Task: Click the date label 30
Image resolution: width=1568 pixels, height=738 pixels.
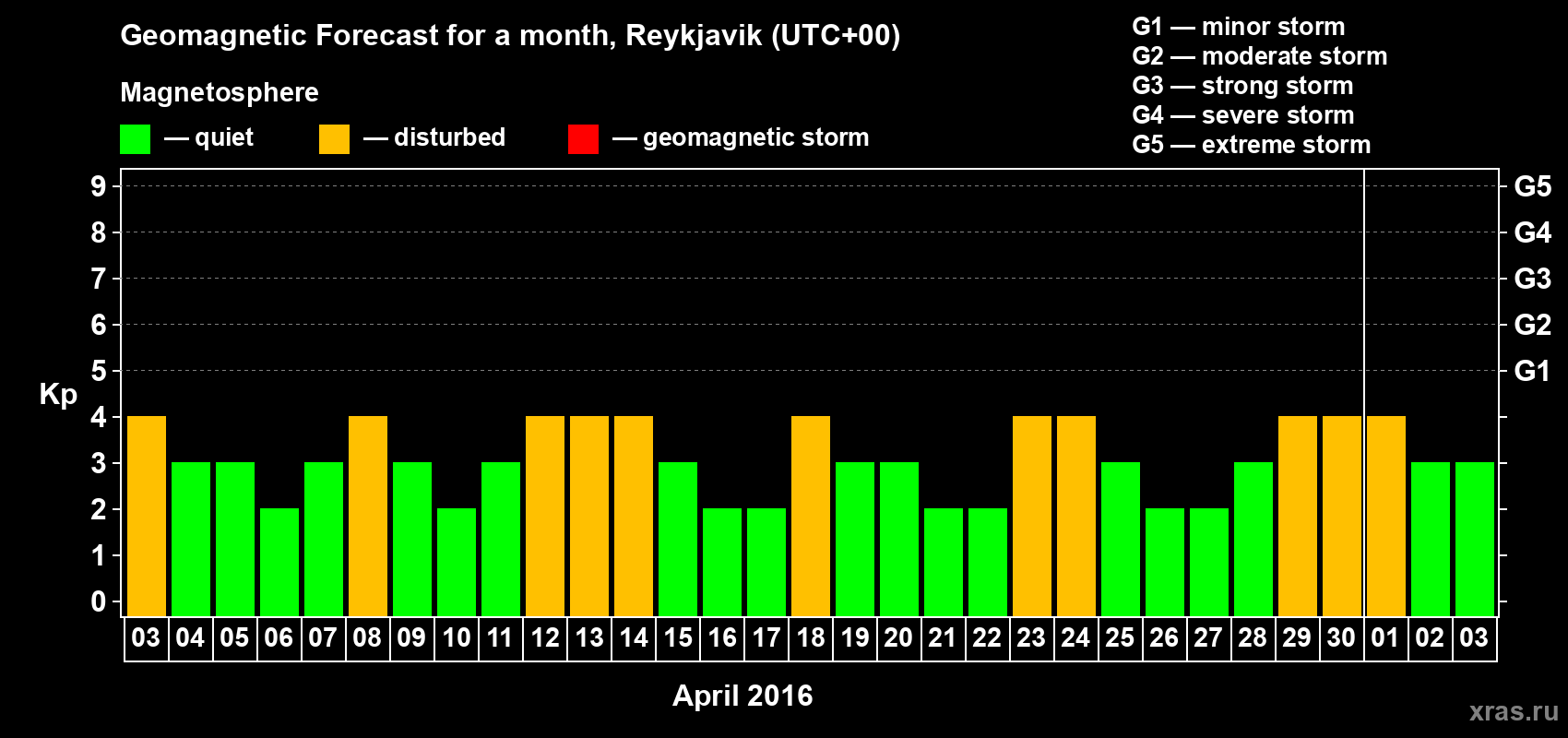Action: coord(1341,637)
